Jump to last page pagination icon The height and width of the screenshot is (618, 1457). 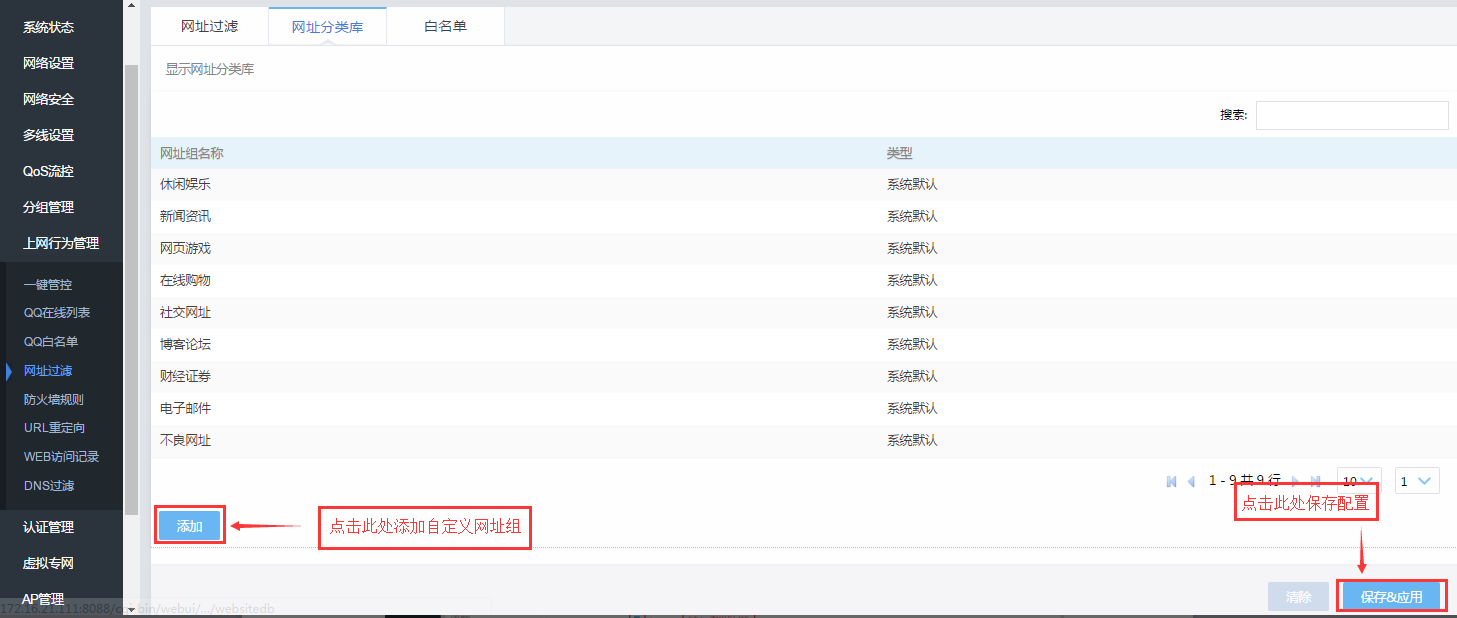(x=1316, y=481)
